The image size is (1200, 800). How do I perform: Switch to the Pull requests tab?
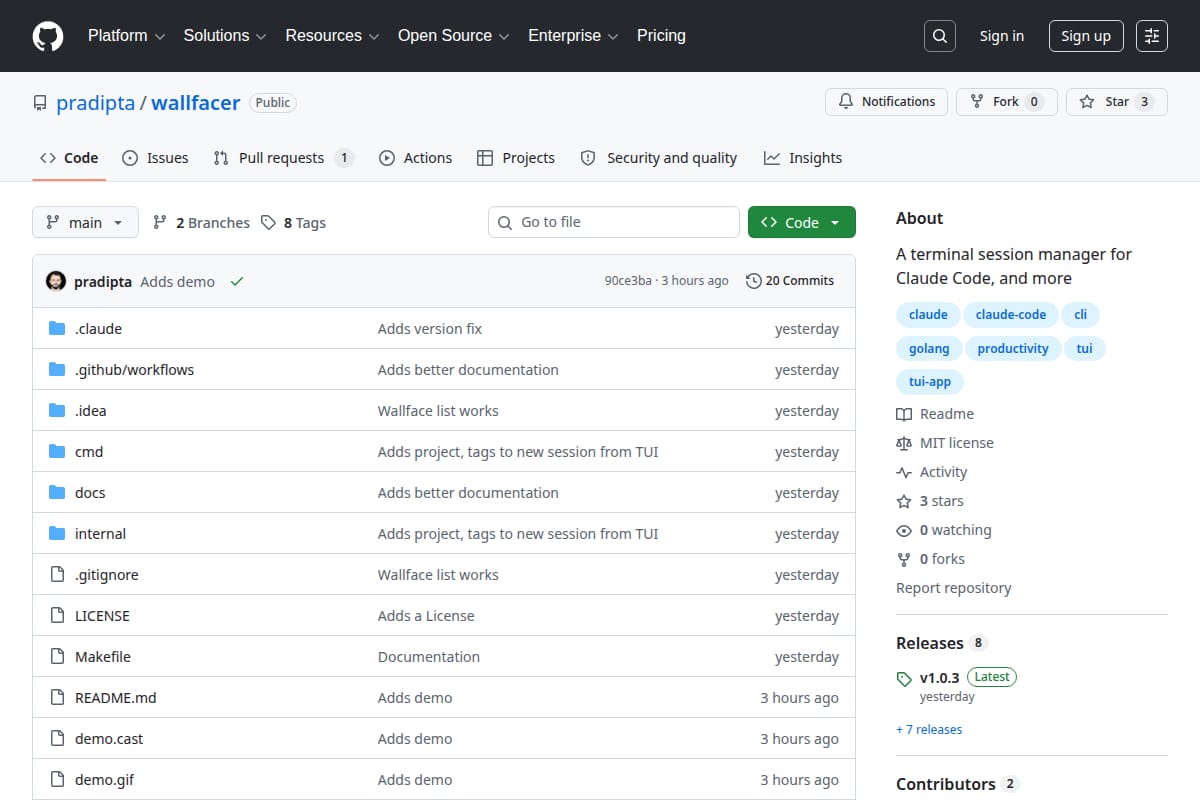point(284,158)
